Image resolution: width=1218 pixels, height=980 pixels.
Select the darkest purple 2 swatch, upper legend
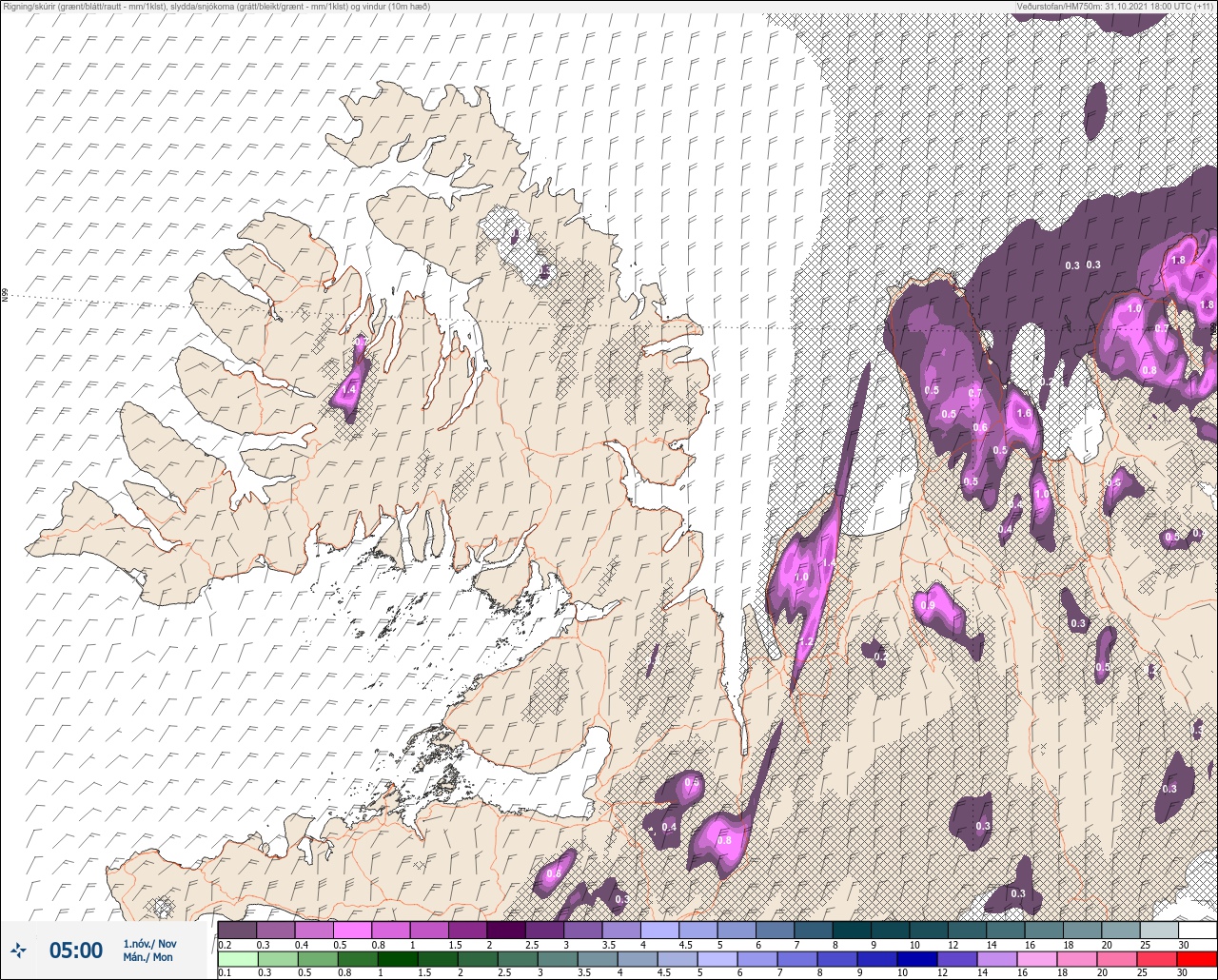[x=506, y=930]
